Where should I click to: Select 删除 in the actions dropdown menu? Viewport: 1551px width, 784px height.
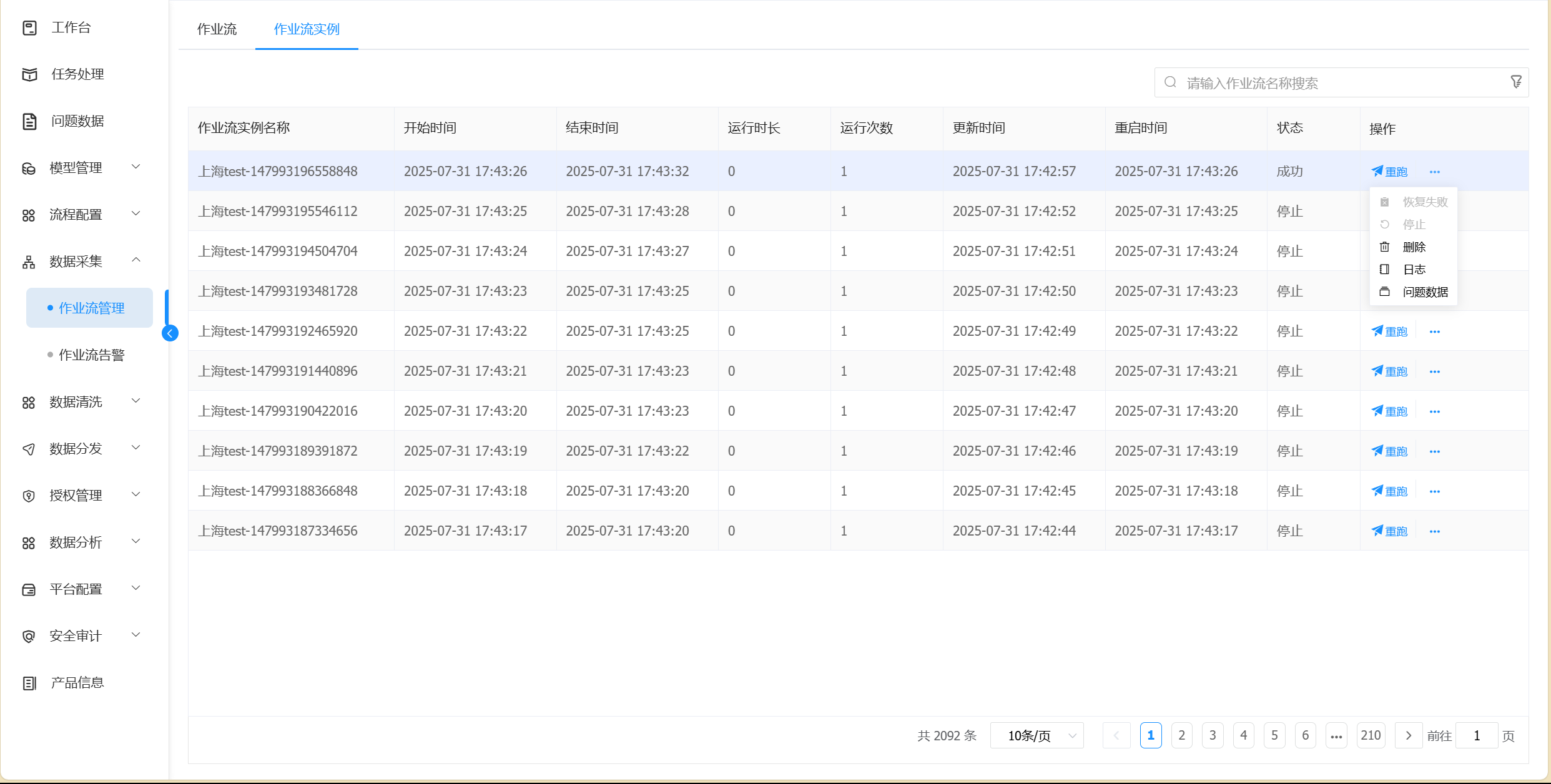pyautogui.click(x=1414, y=247)
